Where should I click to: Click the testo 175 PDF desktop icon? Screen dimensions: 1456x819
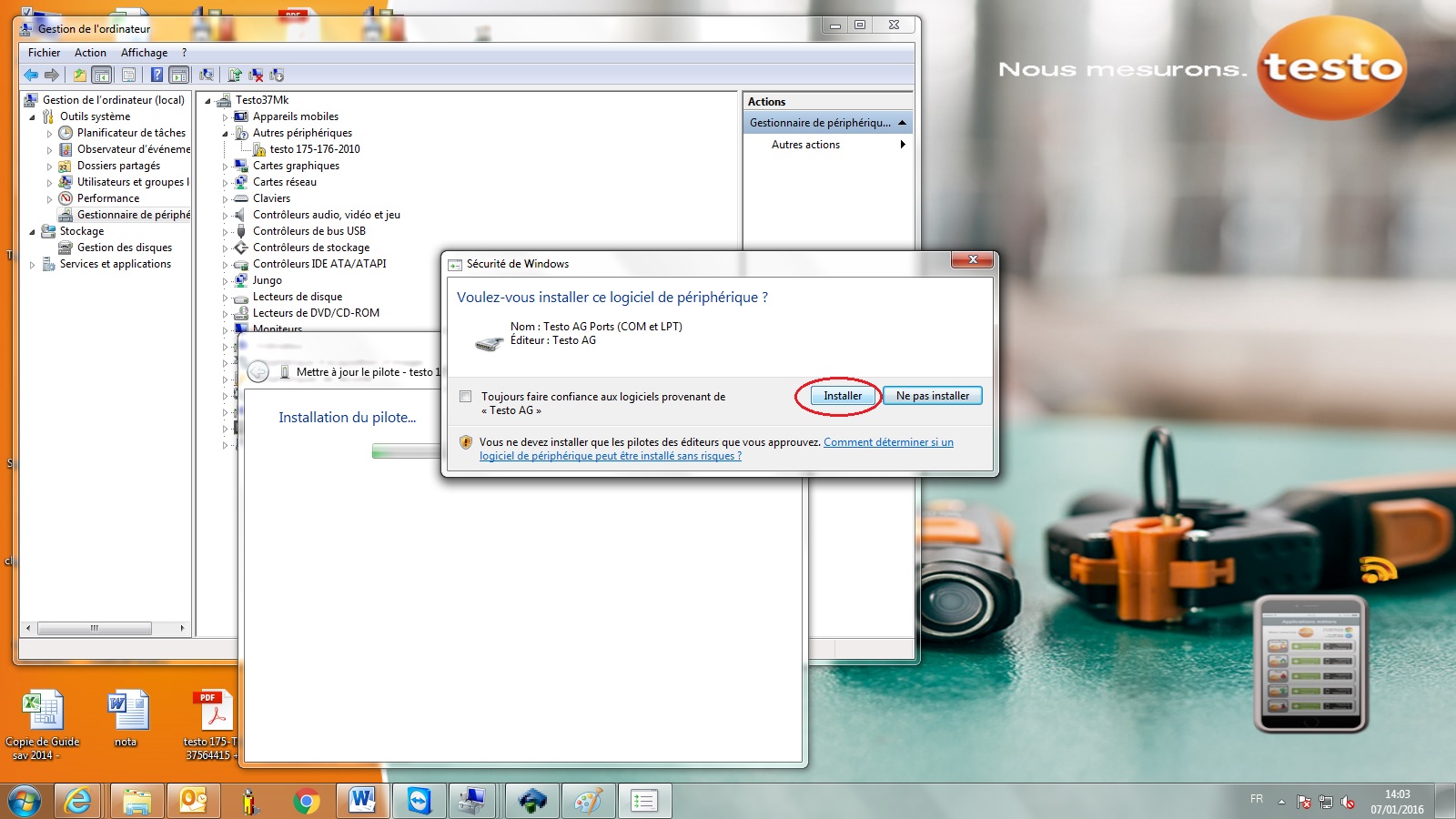[211, 725]
